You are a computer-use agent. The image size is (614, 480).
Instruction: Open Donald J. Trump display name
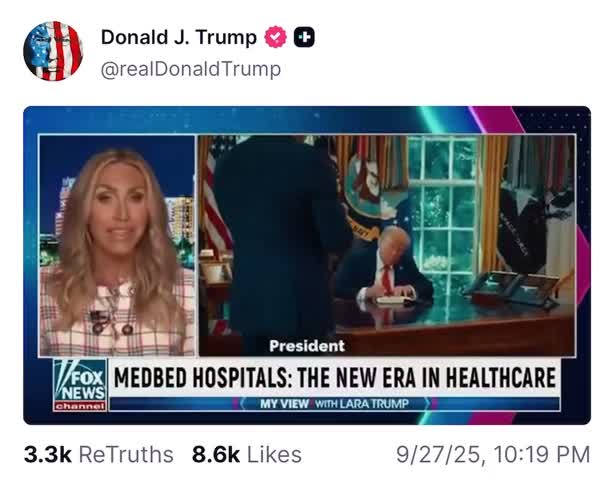pos(179,37)
